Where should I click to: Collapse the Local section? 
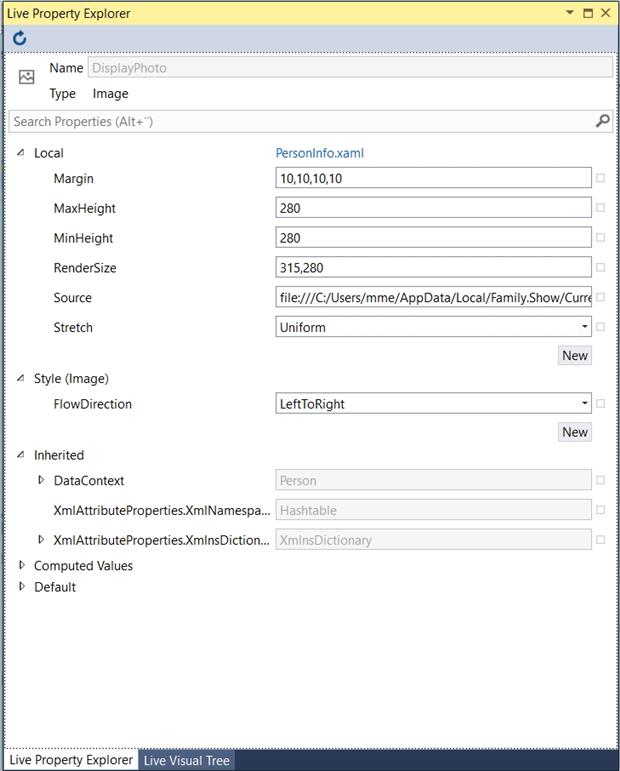point(21,153)
